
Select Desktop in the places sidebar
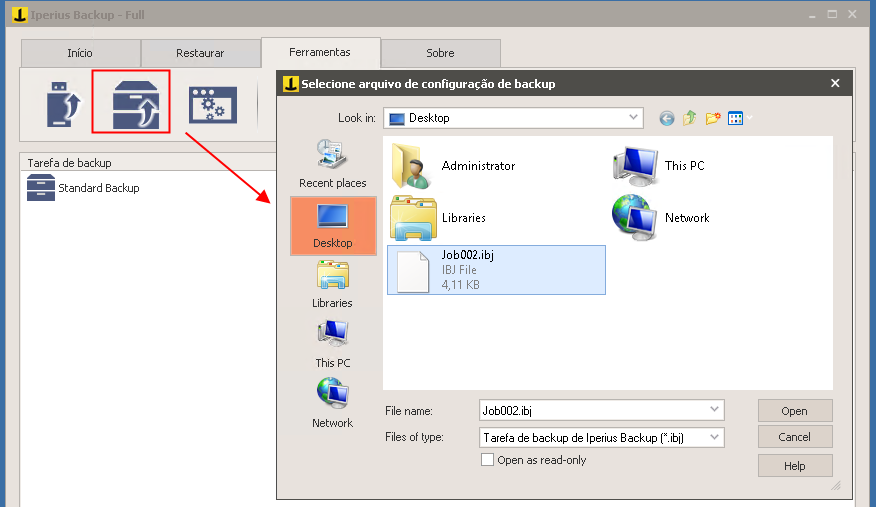point(333,226)
